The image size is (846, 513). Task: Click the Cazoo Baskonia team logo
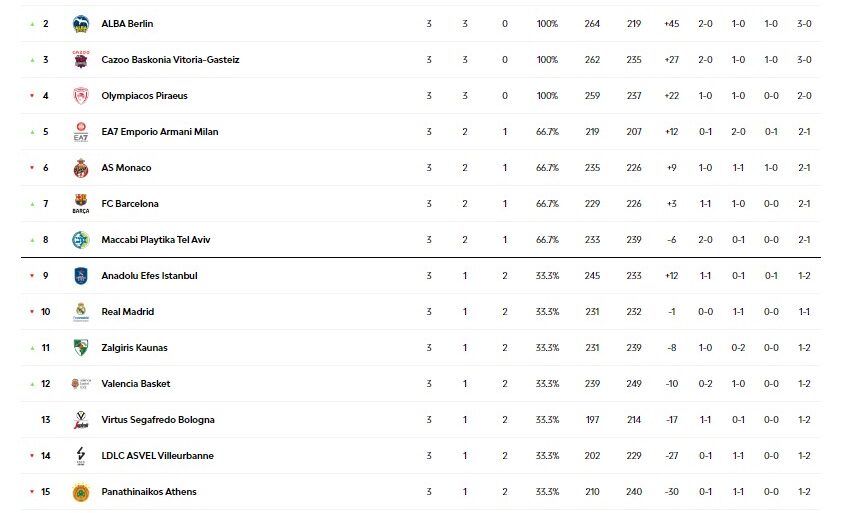(81, 60)
